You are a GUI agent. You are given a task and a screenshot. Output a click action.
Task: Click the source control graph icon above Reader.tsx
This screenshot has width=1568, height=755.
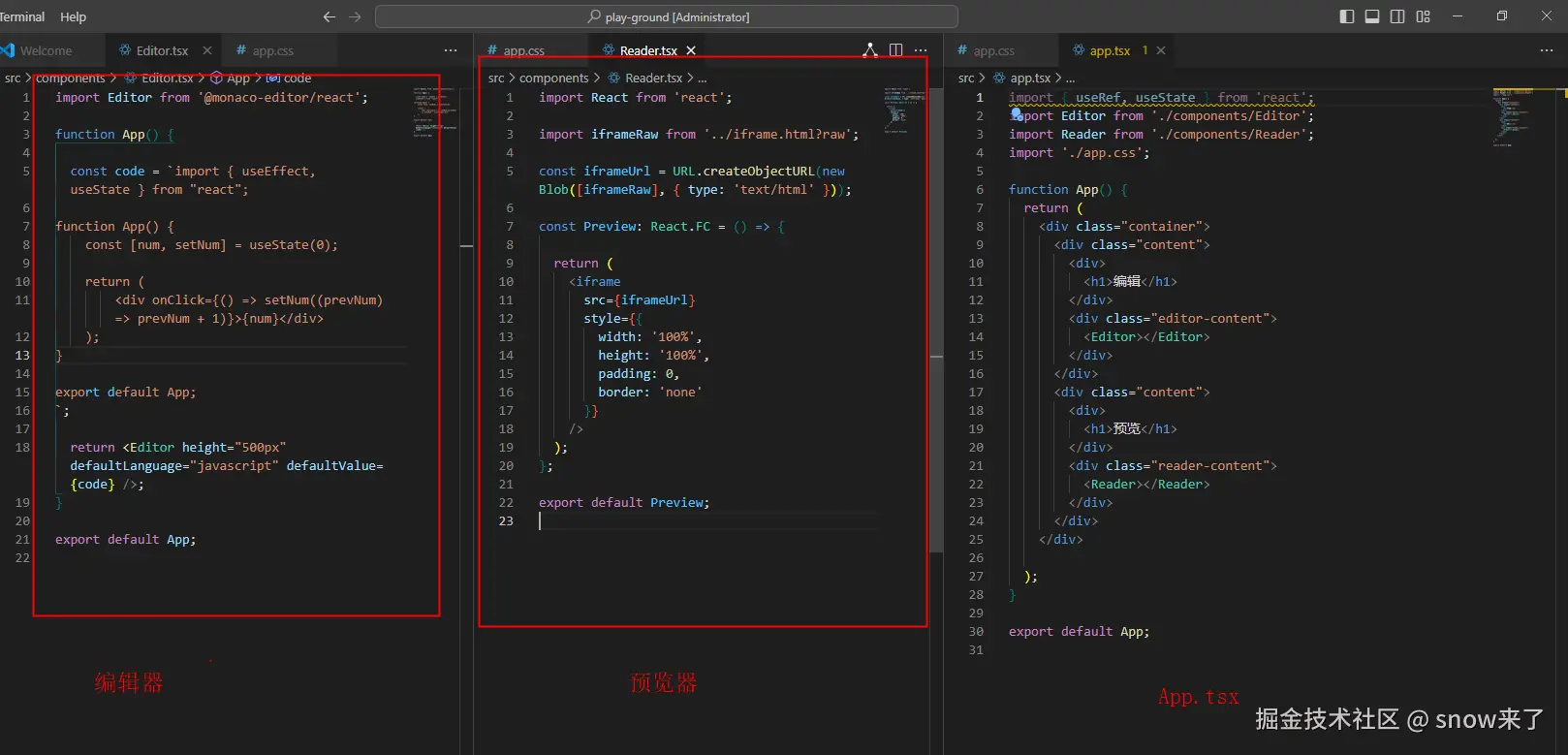(870, 50)
